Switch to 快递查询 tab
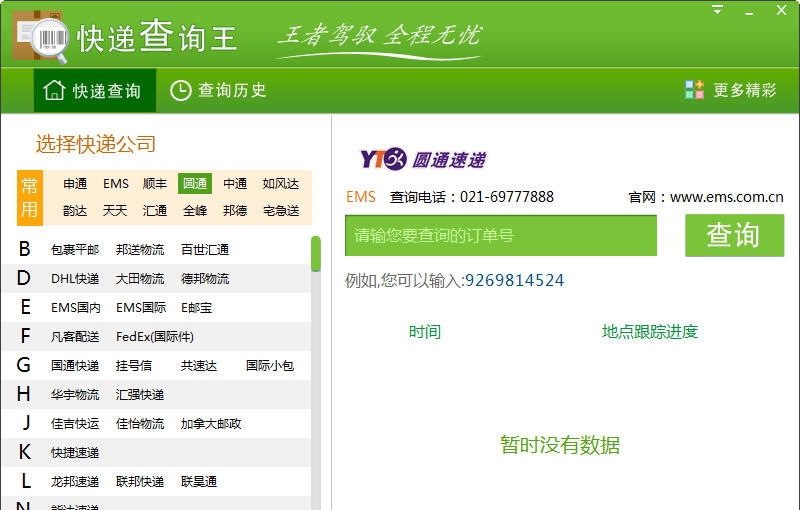This screenshot has width=800, height=510. [95, 91]
